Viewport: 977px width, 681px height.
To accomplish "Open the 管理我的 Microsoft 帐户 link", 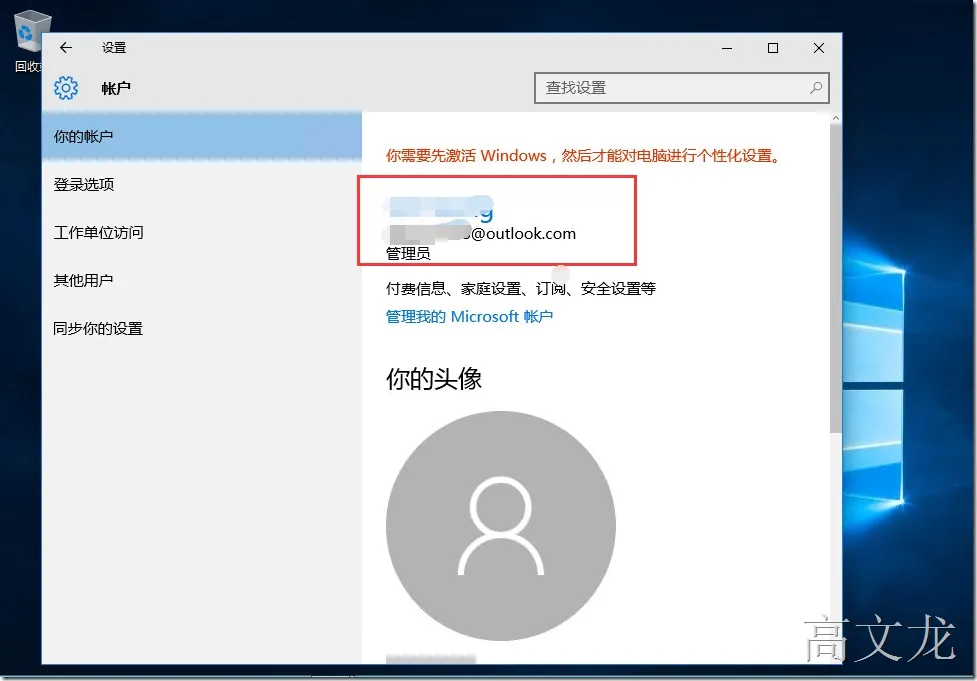I will click(469, 317).
